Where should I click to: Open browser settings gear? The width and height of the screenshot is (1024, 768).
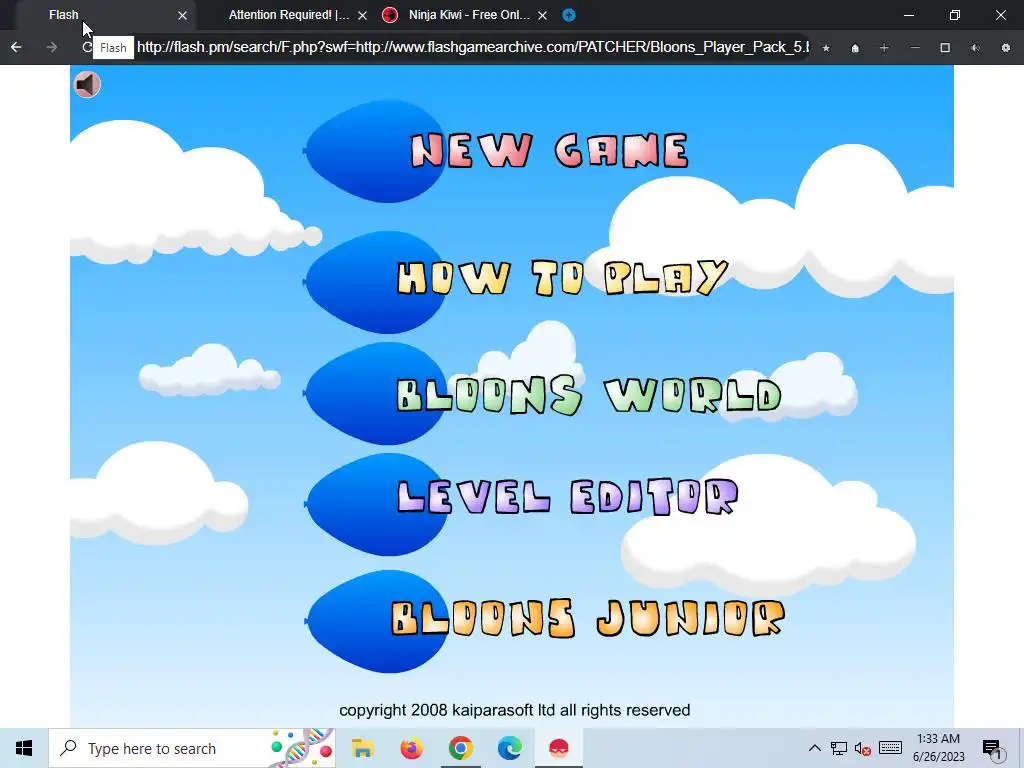tap(1006, 48)
